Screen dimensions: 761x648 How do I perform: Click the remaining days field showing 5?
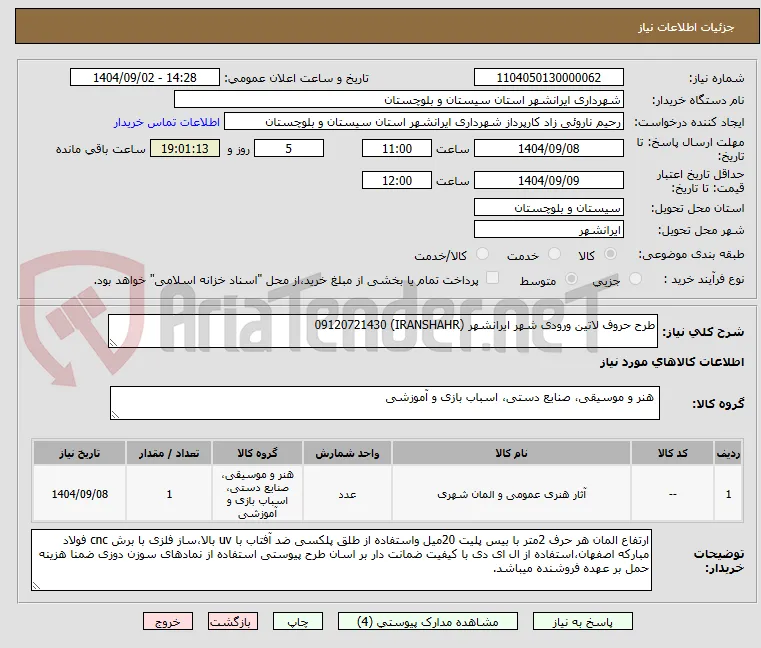tap(289, 149)
